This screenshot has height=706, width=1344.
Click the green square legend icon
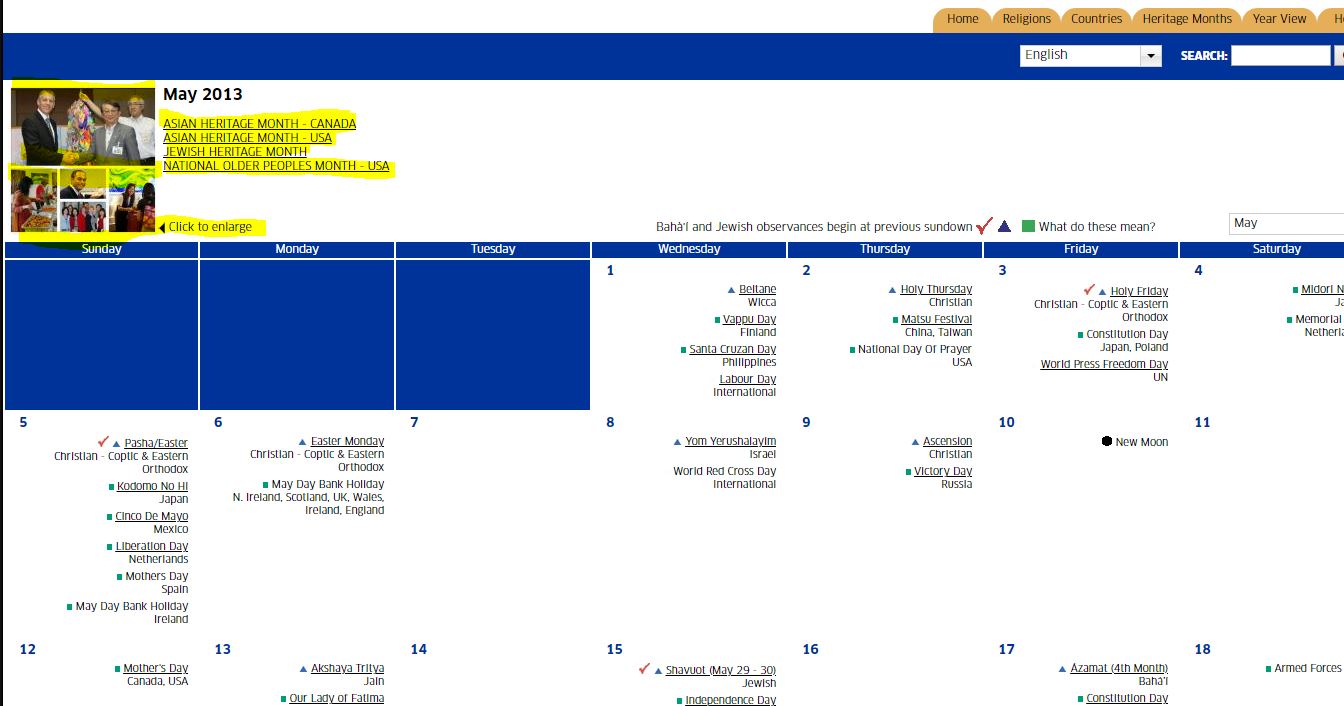click(1028, 227)
